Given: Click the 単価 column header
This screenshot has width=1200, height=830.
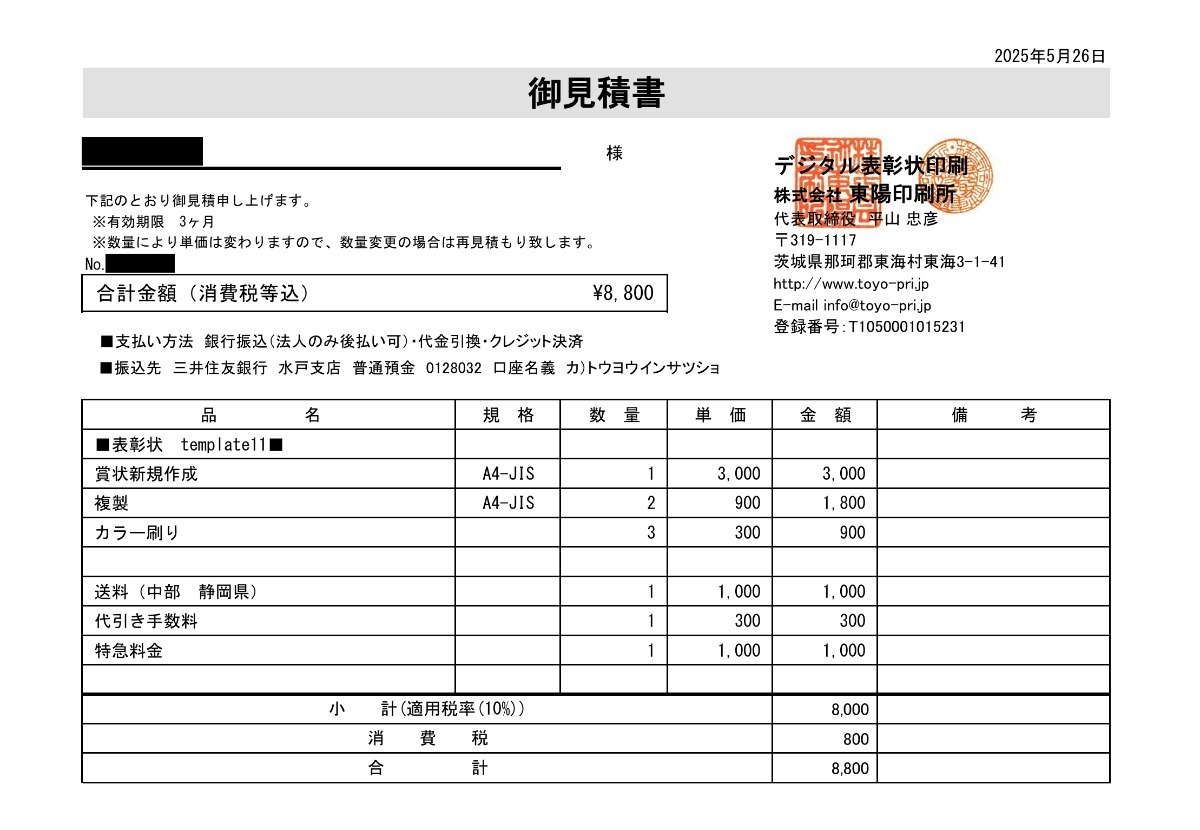Looking at the screenshot, I should tap(720, 415).
